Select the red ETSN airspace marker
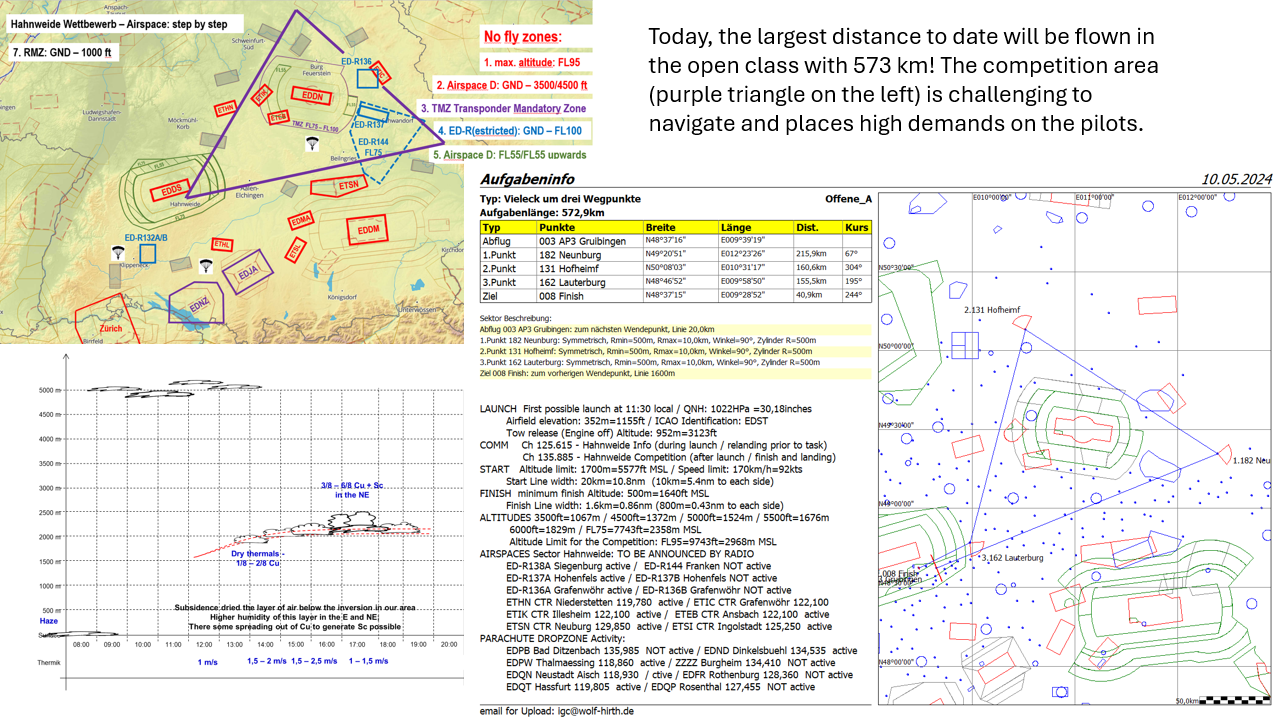This screenshot has height=717, width=1276. click(348, 185)
